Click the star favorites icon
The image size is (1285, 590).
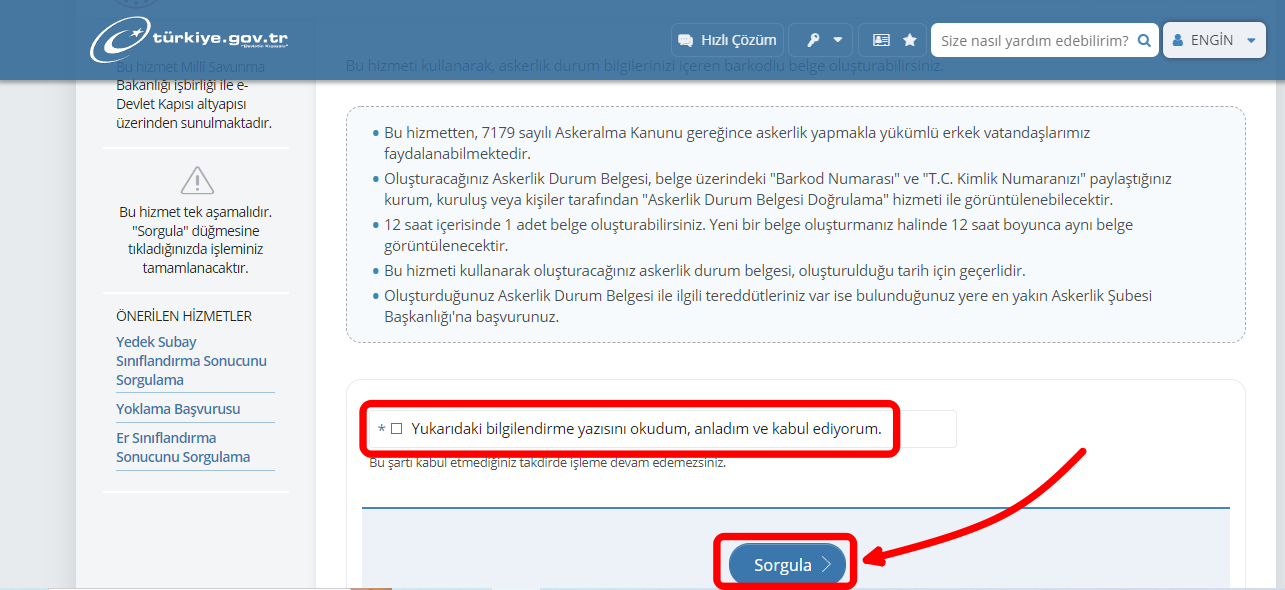point(909,40)
